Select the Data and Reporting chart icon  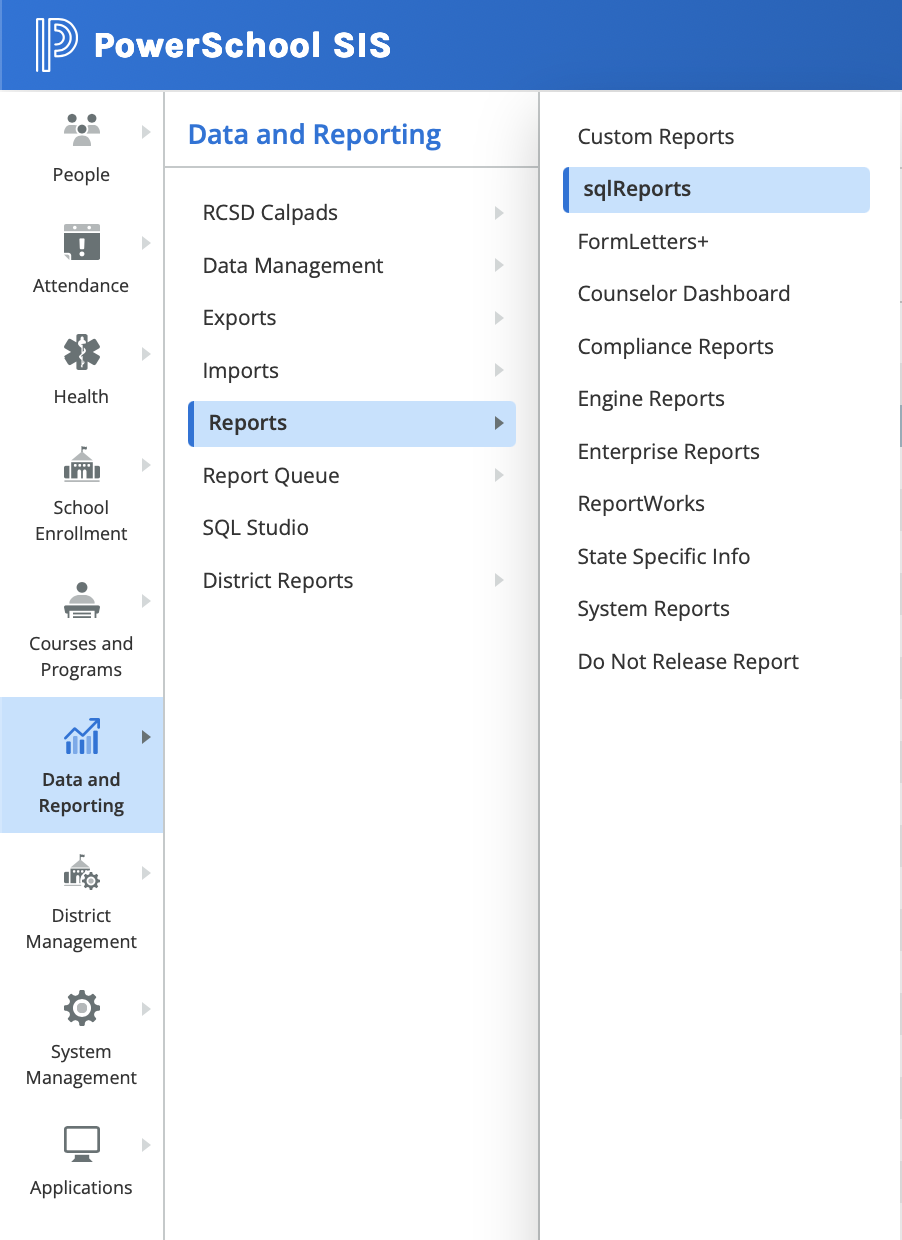click(x=81, y=736)
